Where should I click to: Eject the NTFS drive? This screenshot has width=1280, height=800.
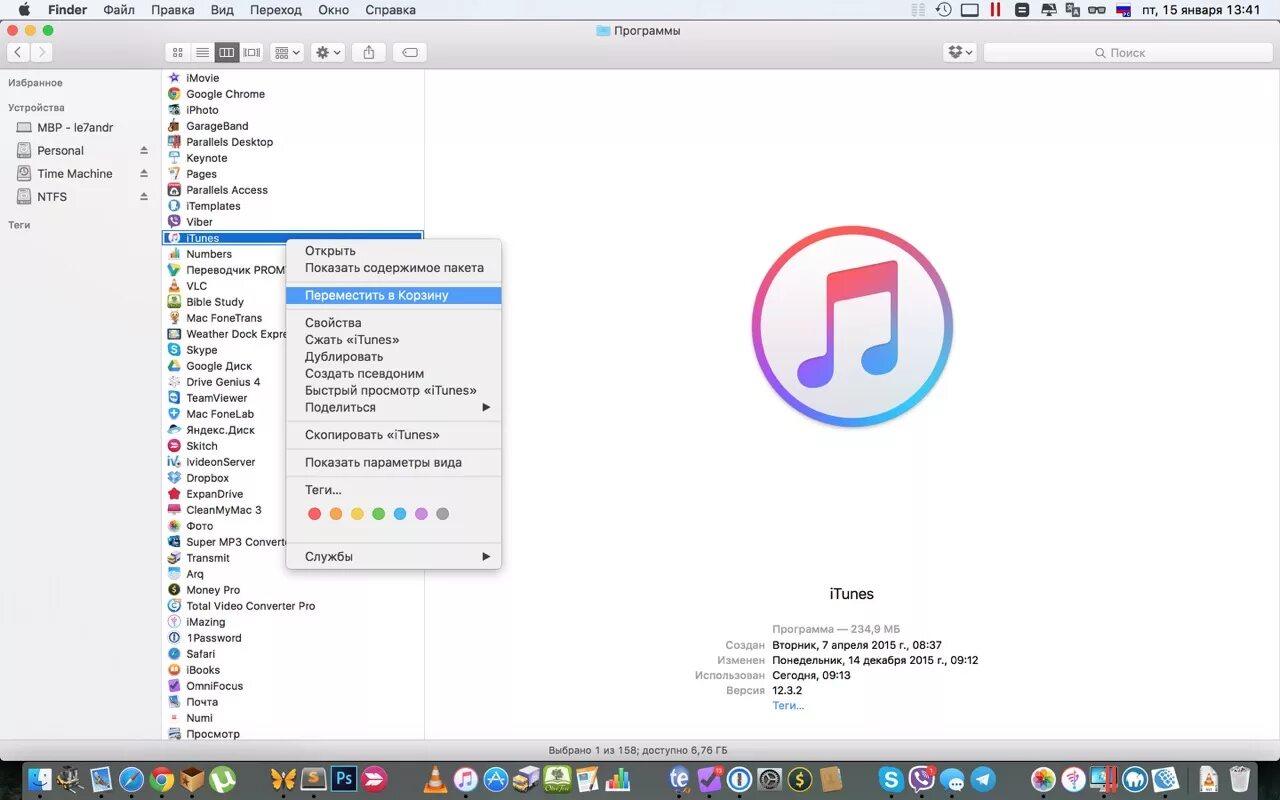point(144,197)
